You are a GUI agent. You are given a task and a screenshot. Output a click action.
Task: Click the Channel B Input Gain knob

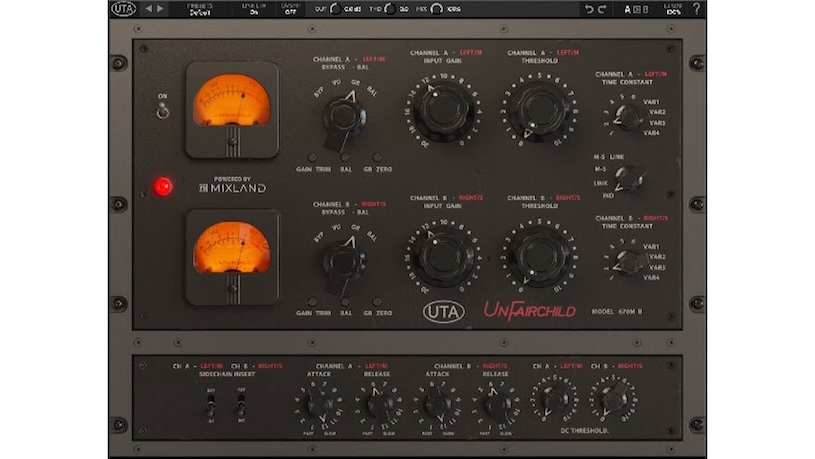[442, 256]
